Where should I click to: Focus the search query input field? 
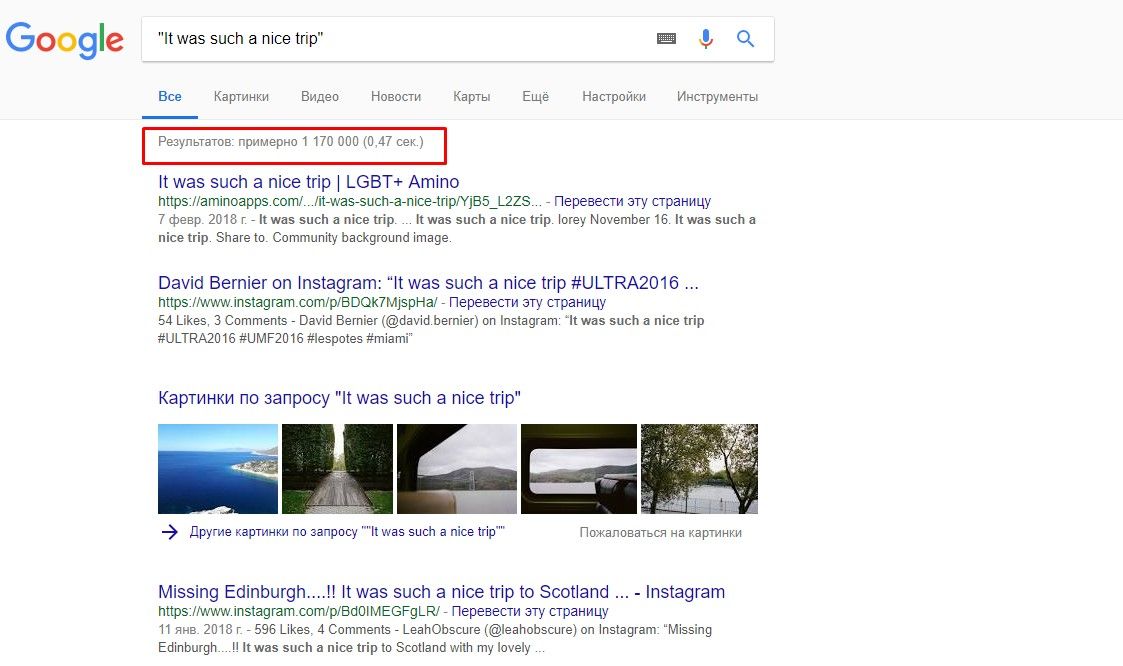pyautogui.click(x=401, y=39)
